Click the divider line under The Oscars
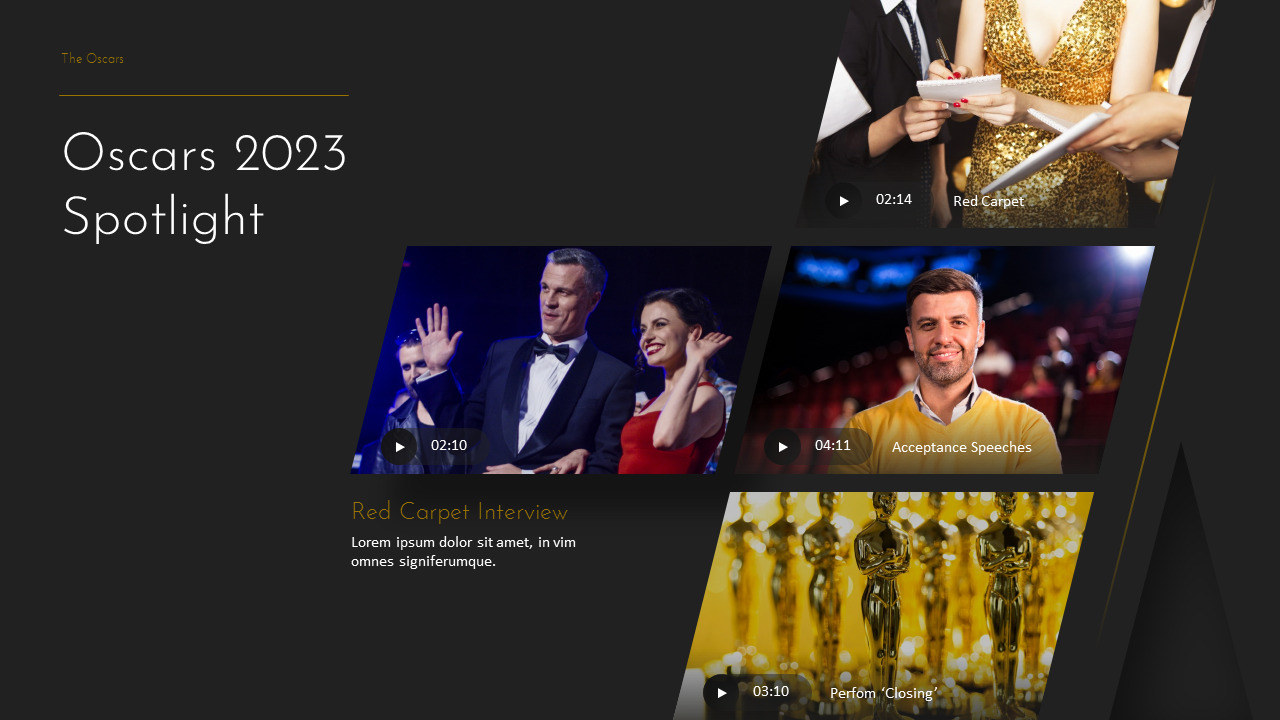Viewport: 1280px width, 720px height. 204,96
